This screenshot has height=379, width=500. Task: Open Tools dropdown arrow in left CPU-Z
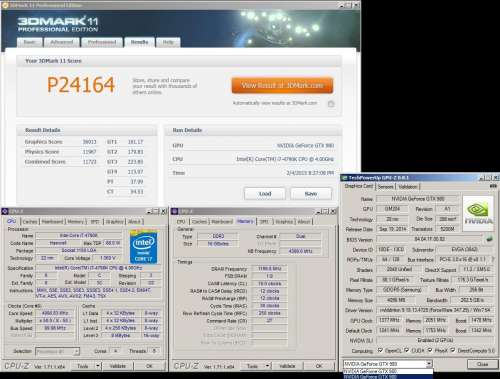pos(98,366)
